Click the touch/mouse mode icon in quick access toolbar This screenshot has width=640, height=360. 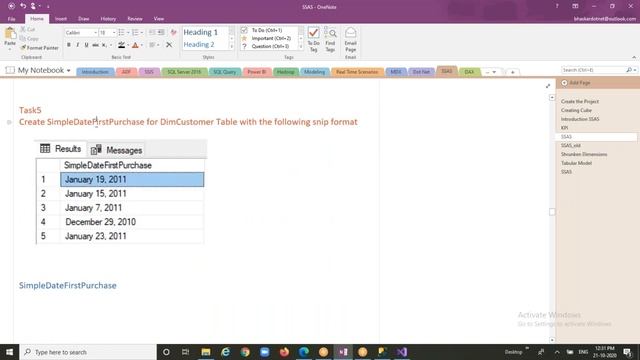(x=33, y=6)
